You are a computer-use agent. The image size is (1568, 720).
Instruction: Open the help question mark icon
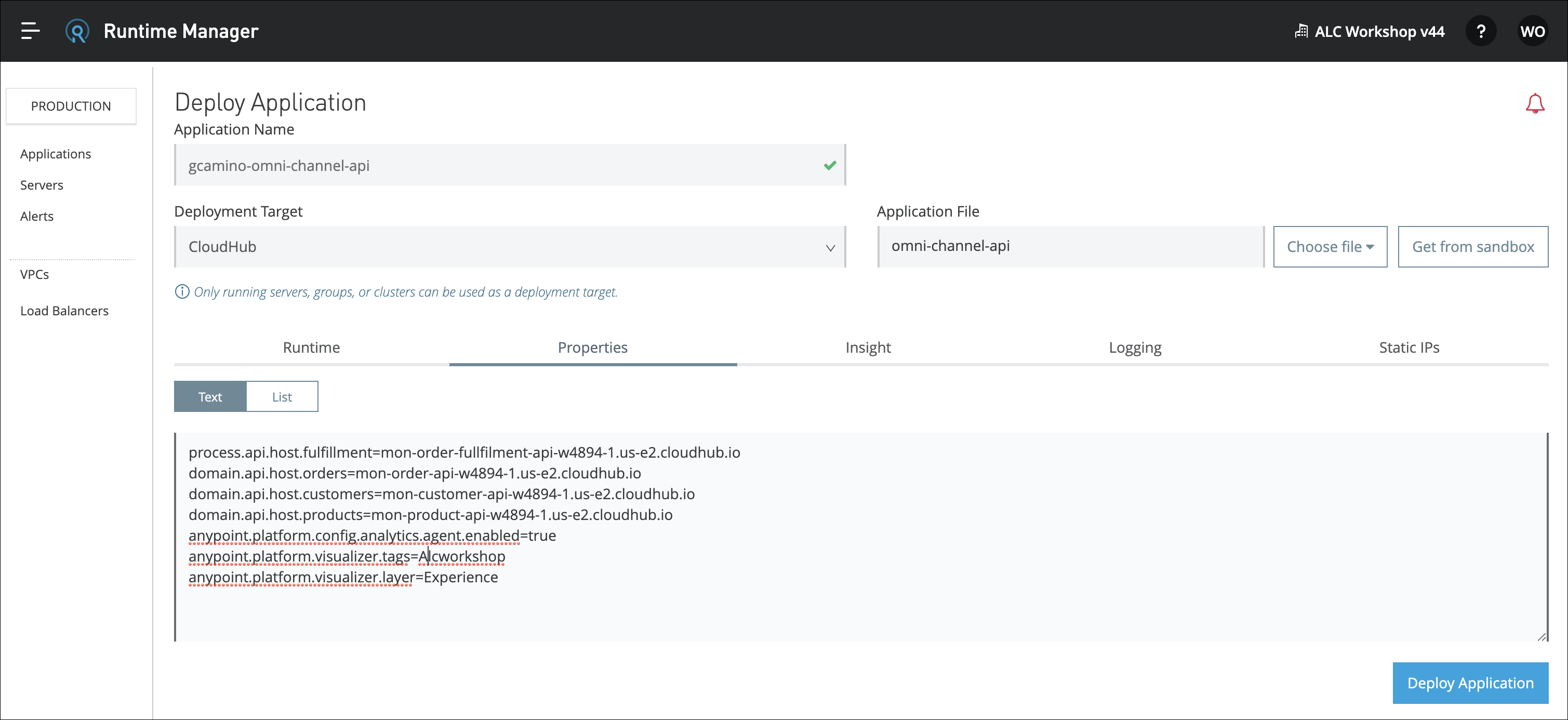[x=1481, y=31]
